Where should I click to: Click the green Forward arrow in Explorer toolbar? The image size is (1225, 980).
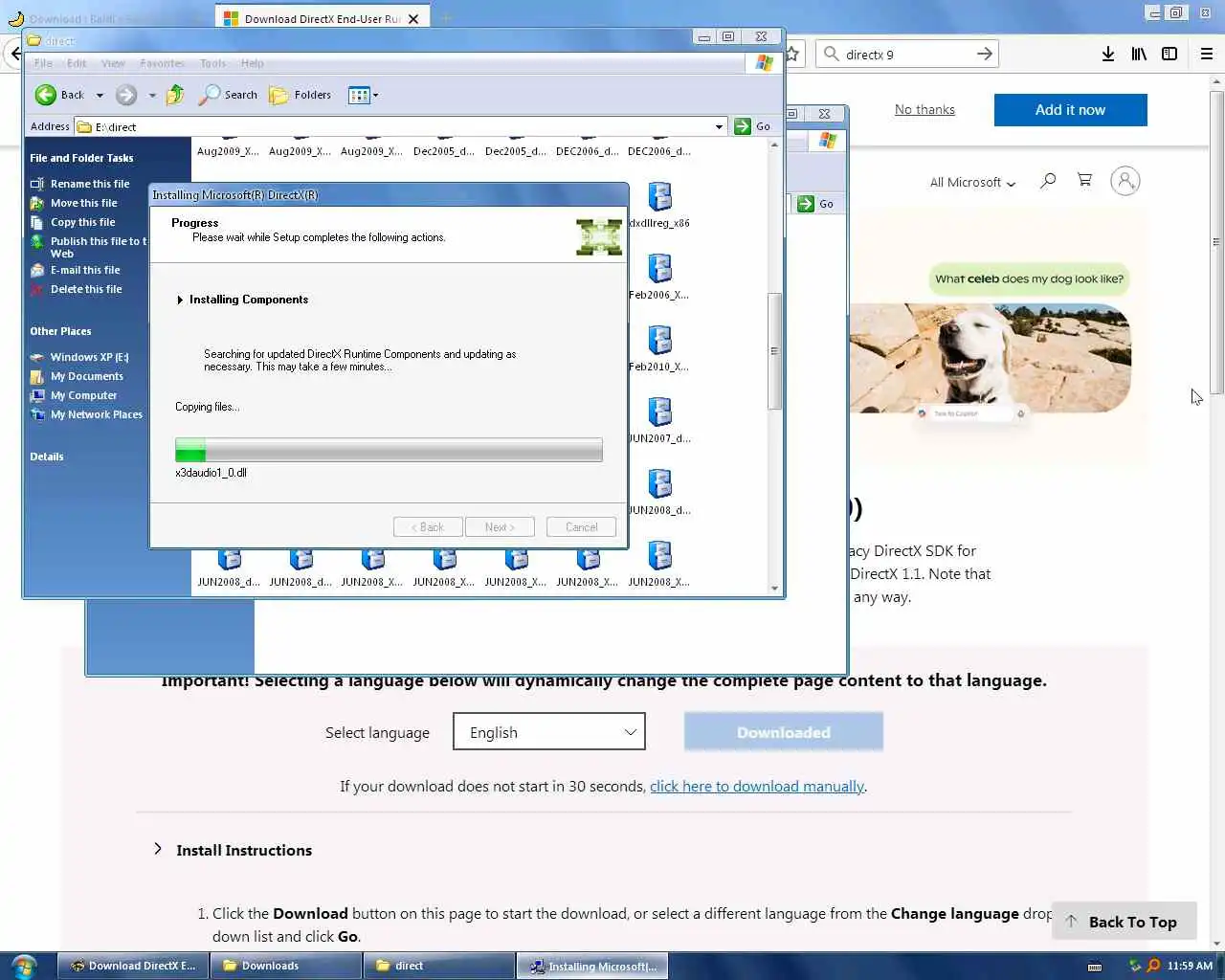point(125,95)
